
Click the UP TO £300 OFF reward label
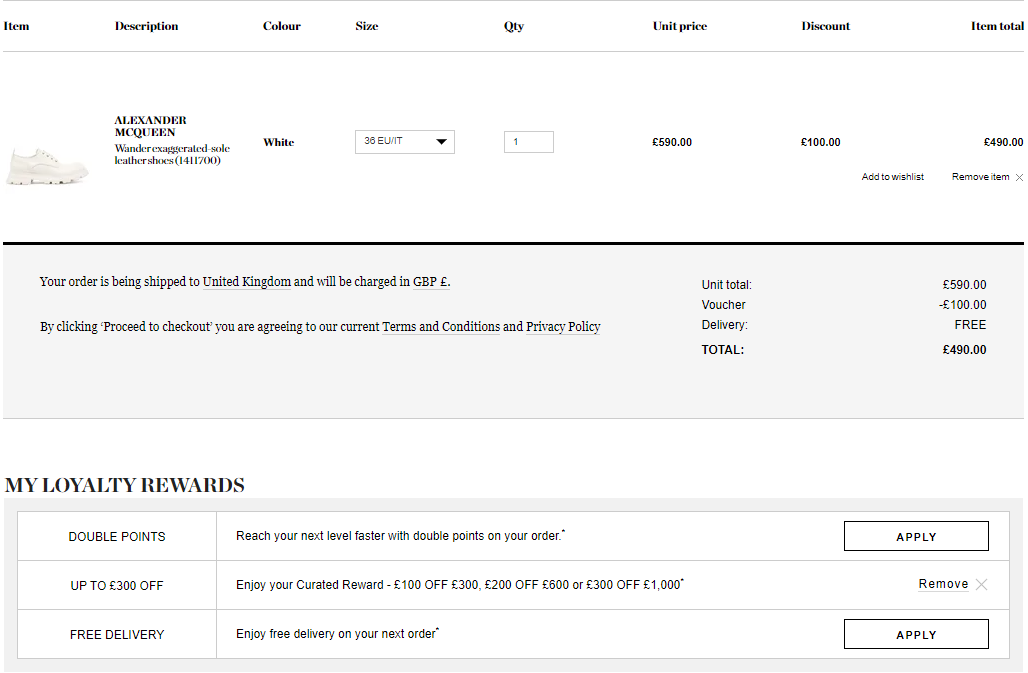coord(117,586)
